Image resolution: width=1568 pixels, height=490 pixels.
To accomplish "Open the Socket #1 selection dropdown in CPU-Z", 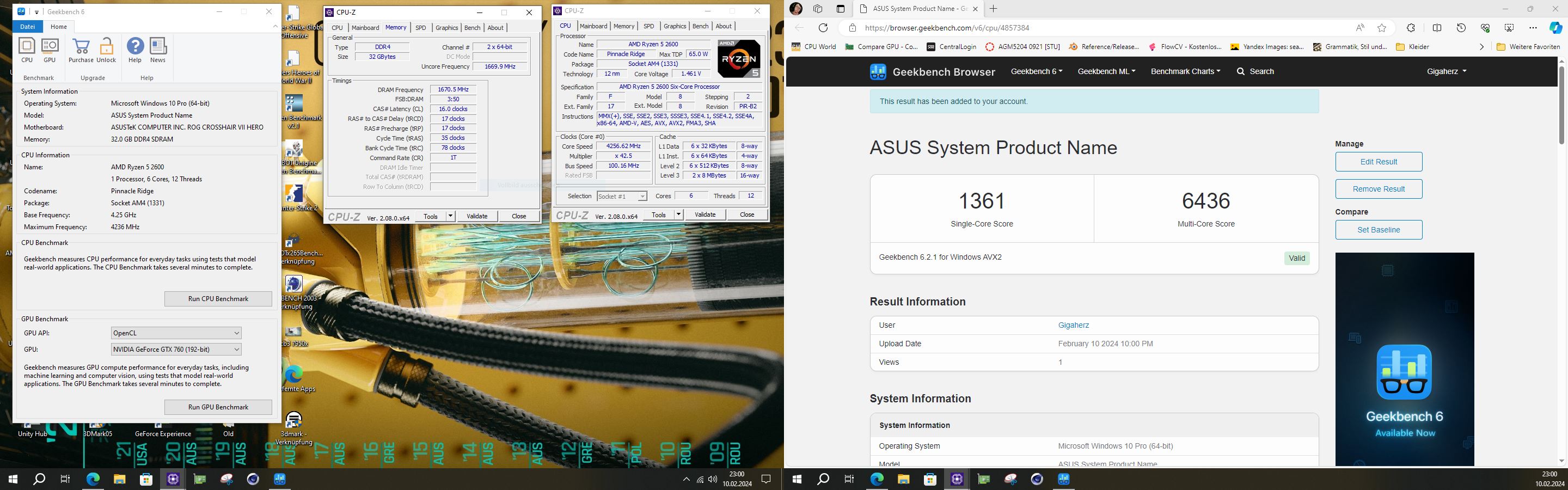I will [621, 196].
